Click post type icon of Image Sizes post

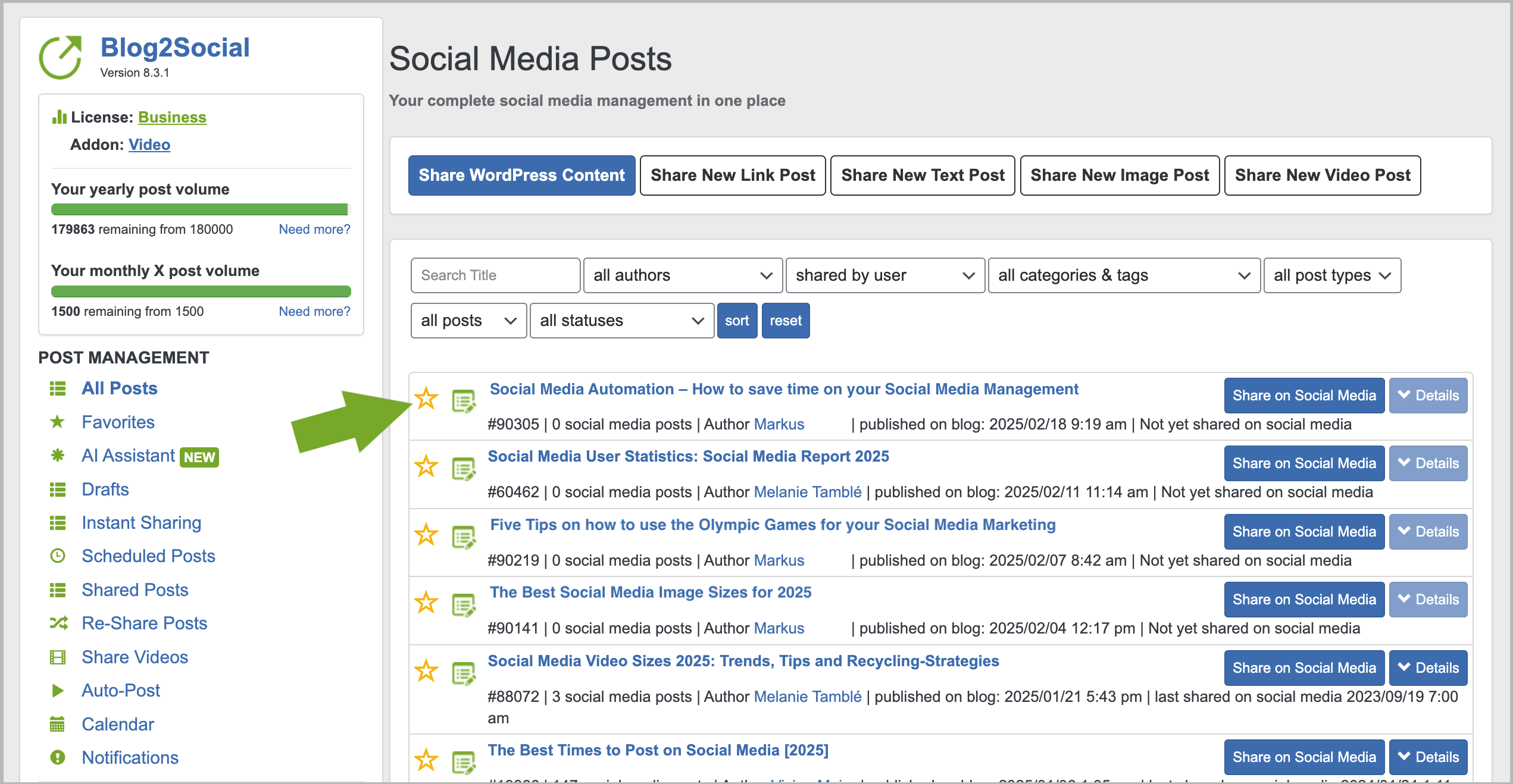[x=464, y=605]
